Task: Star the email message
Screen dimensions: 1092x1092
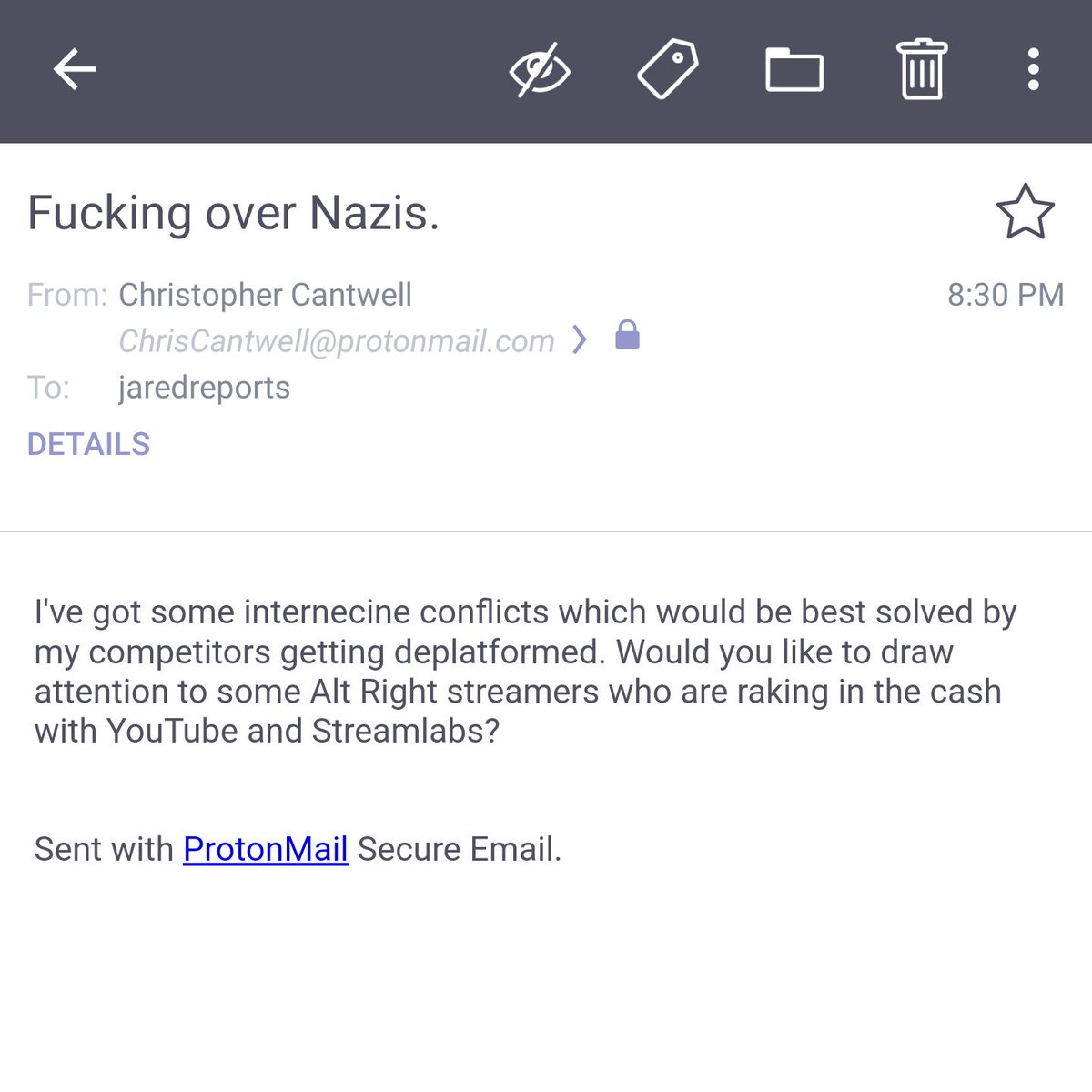Action: tap(1025, 212)
